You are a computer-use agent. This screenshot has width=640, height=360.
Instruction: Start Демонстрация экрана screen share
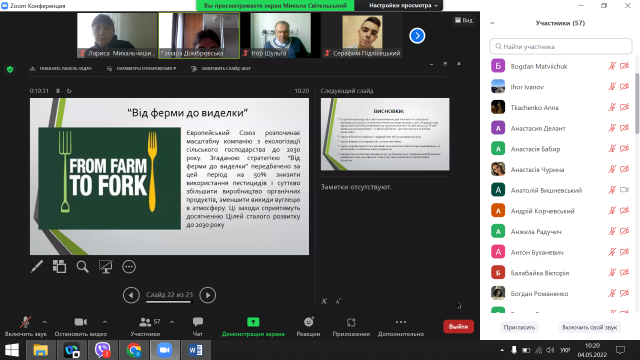(253, 327)
